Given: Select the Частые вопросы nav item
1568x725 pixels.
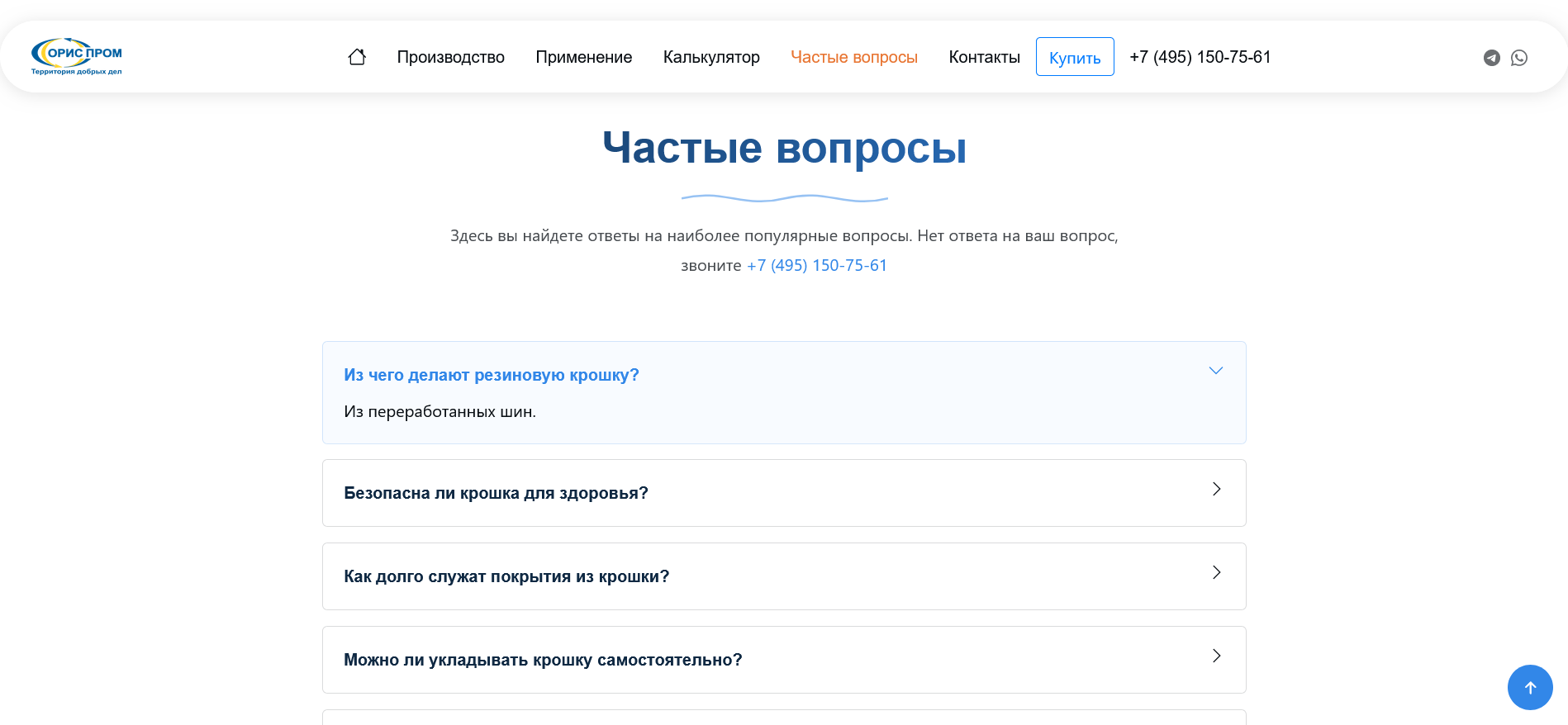Looking at the screenshot, I should click(x=853, y=57).
